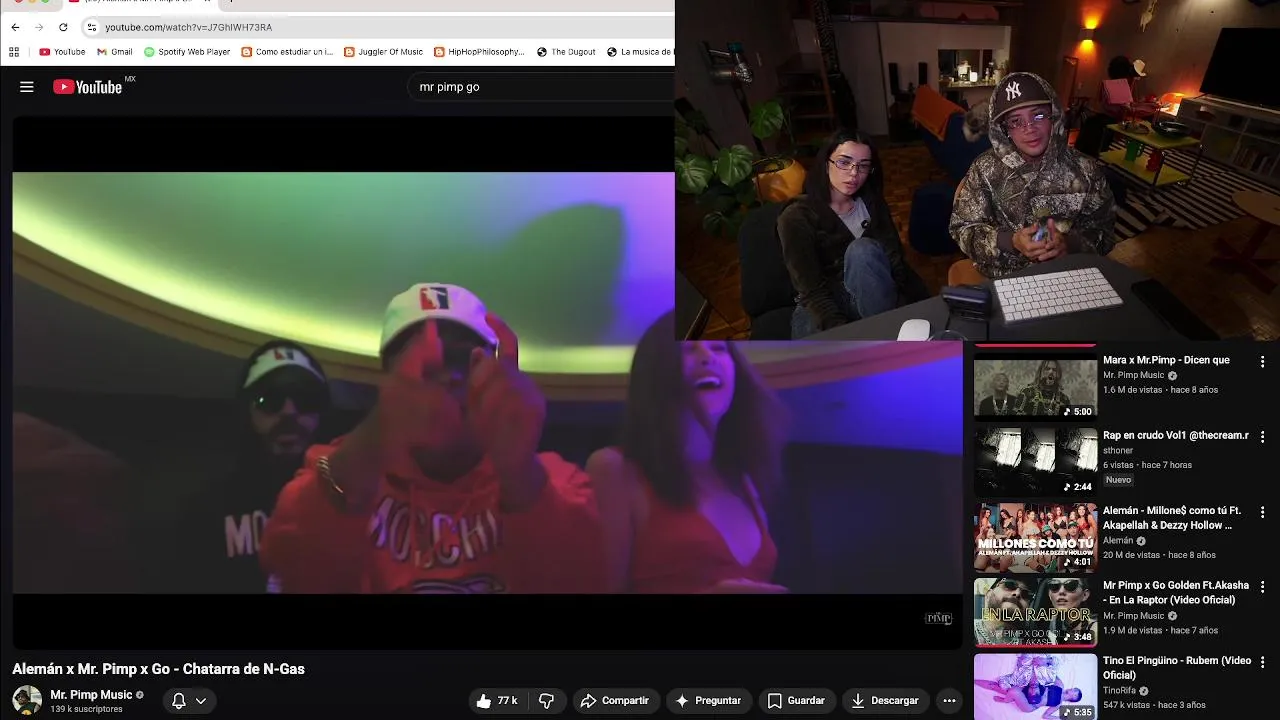Open title 'Mara x Mr.Pimp - Dicen que'
1280x720 pixels.
tap(1166, 360)
